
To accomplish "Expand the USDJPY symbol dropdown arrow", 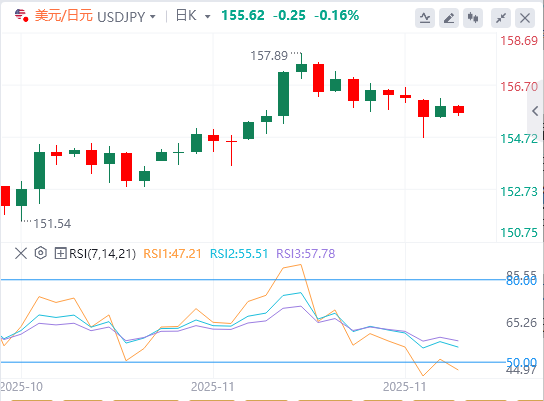I will point(153,16).
